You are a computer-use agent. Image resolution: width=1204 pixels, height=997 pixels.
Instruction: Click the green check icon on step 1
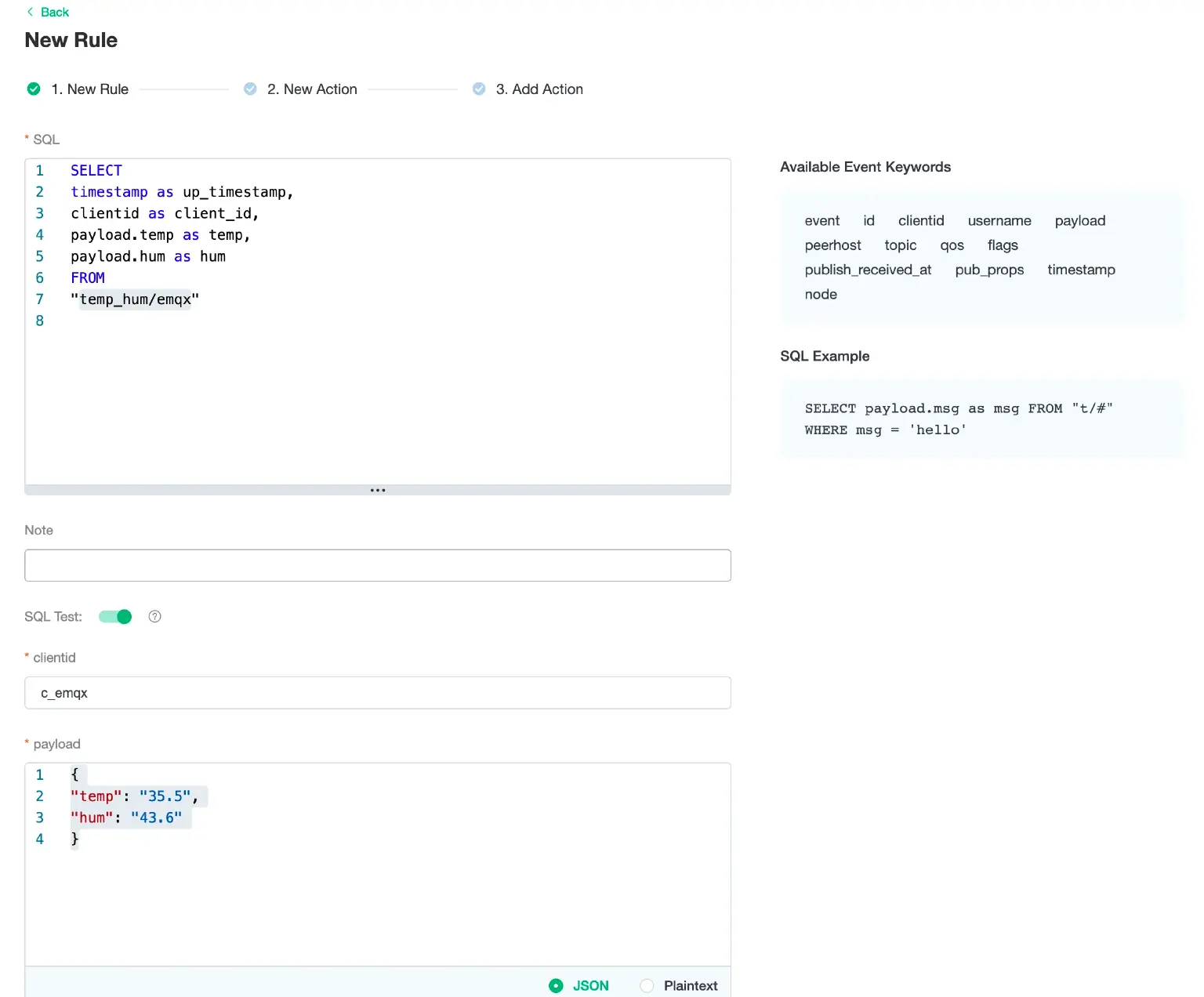click(x=33, y=89)
